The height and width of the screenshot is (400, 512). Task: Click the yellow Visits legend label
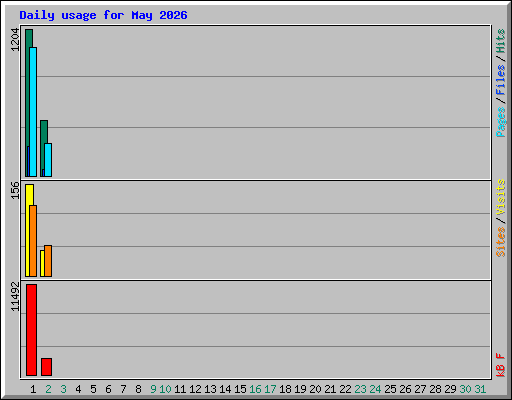(501, 197)
